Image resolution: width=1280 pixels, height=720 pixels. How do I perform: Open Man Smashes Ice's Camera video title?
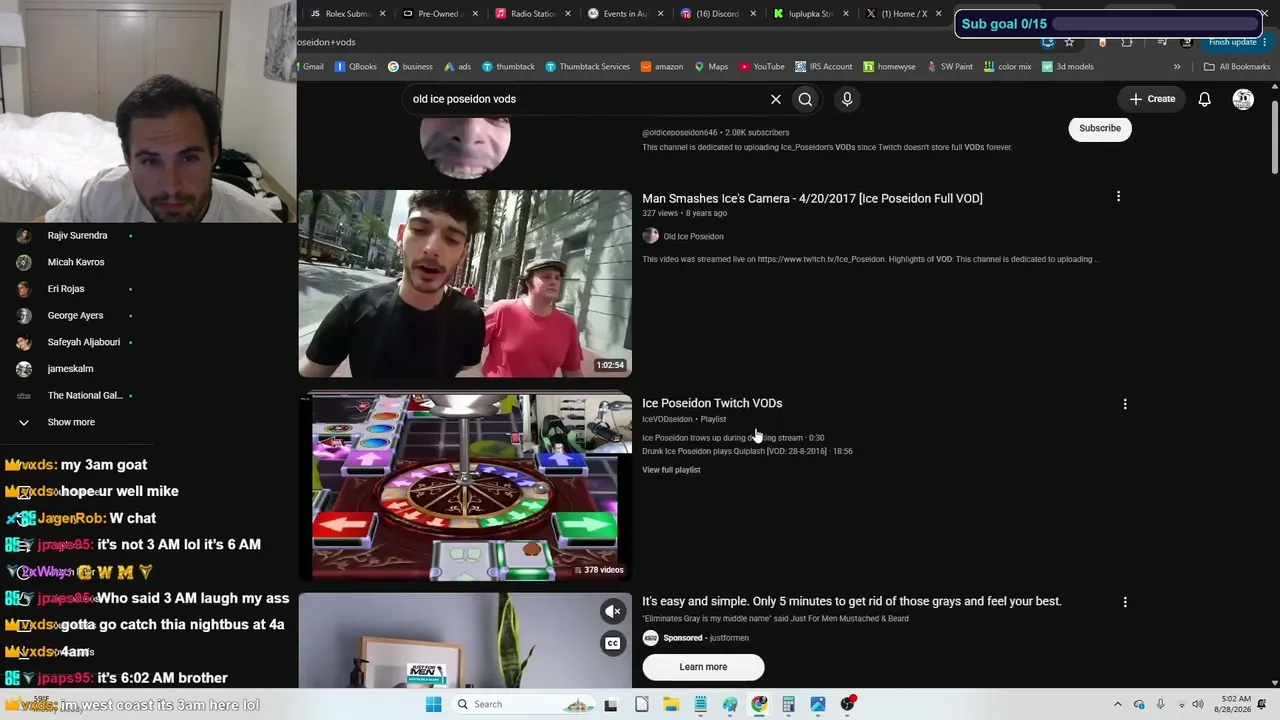pos(812,198)
